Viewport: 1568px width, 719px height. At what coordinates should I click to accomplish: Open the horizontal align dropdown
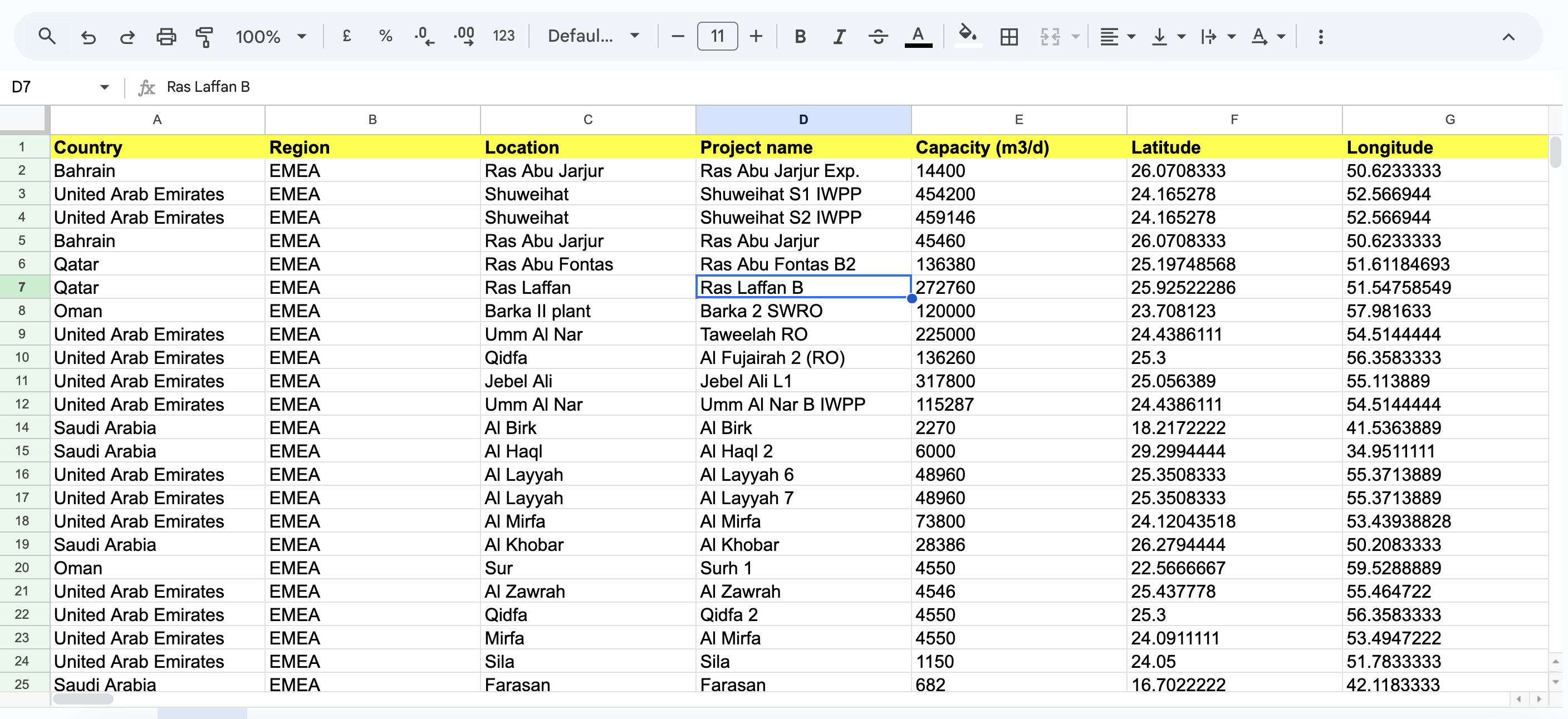point(1116,36)
